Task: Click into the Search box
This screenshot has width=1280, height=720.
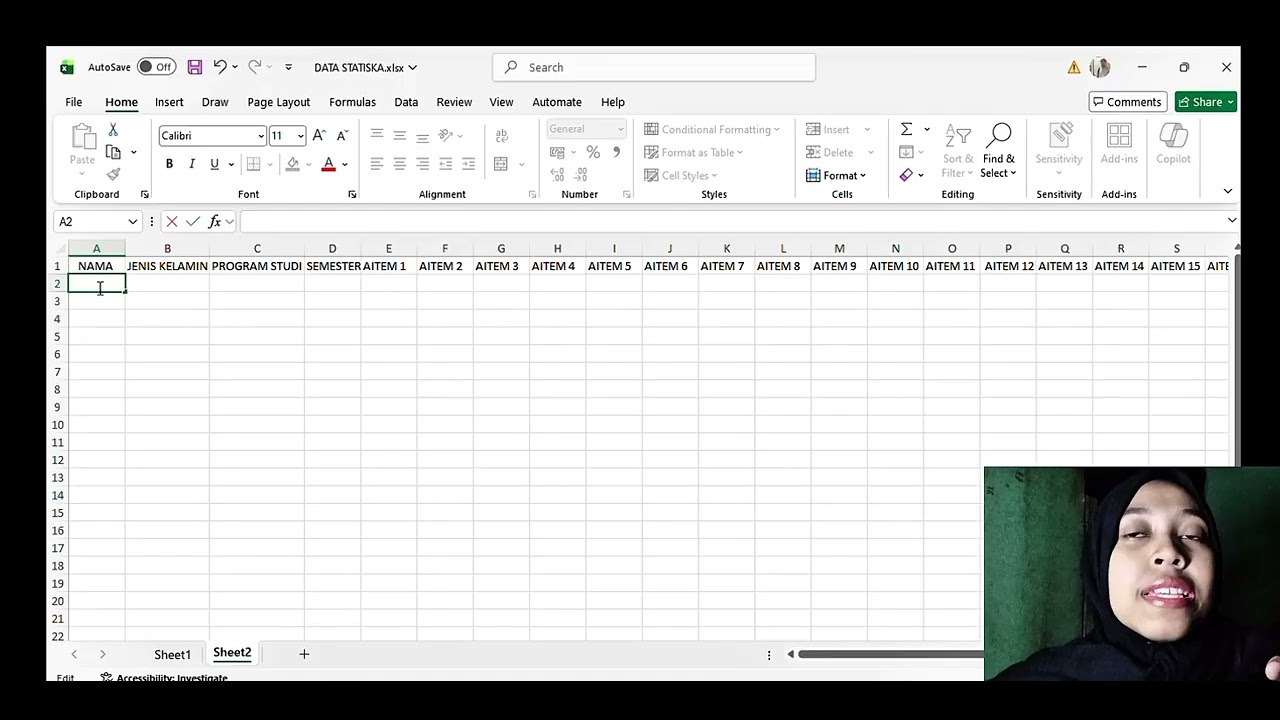Action: pyautogui.click(x=654, y=67)
